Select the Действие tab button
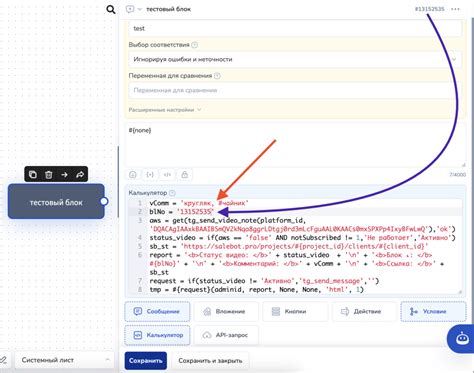The width and height of the screenshot is (474, 373). [364, 311]
